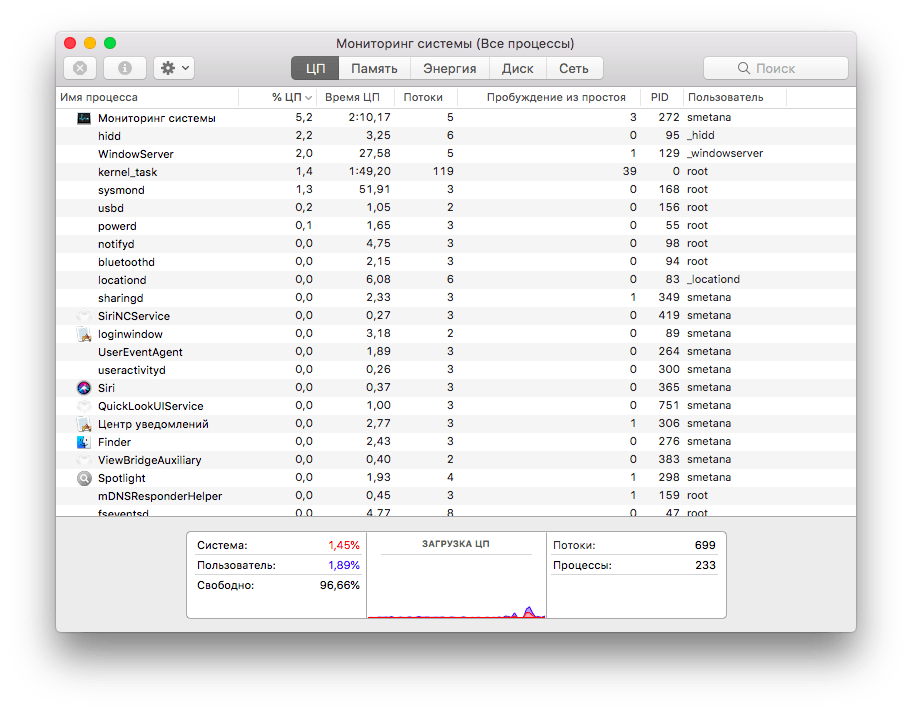Click the Потоки count 699
Image resolution: width=912 pixels, height=712 pixels.
(705, 546)
